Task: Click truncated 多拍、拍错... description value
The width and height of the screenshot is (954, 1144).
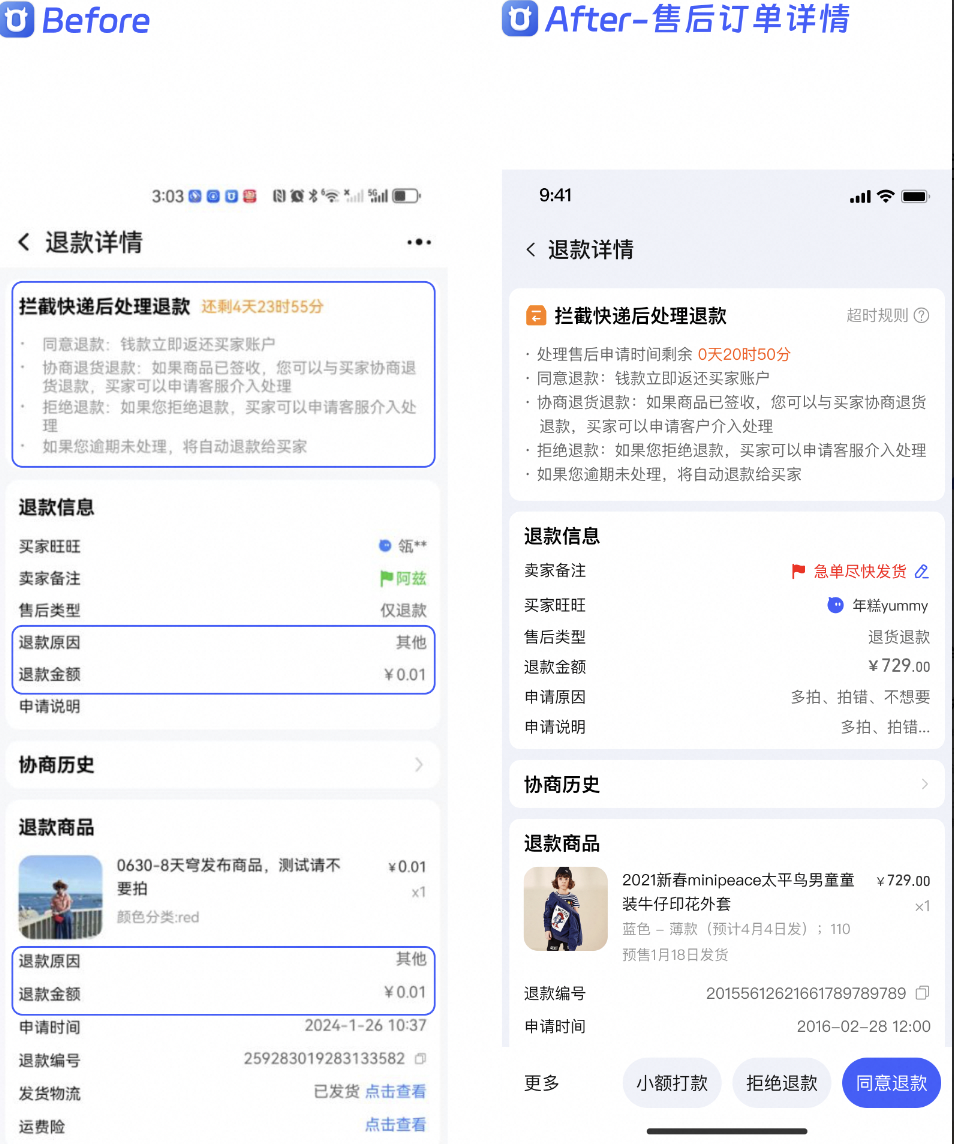Action: click(885, 727)
